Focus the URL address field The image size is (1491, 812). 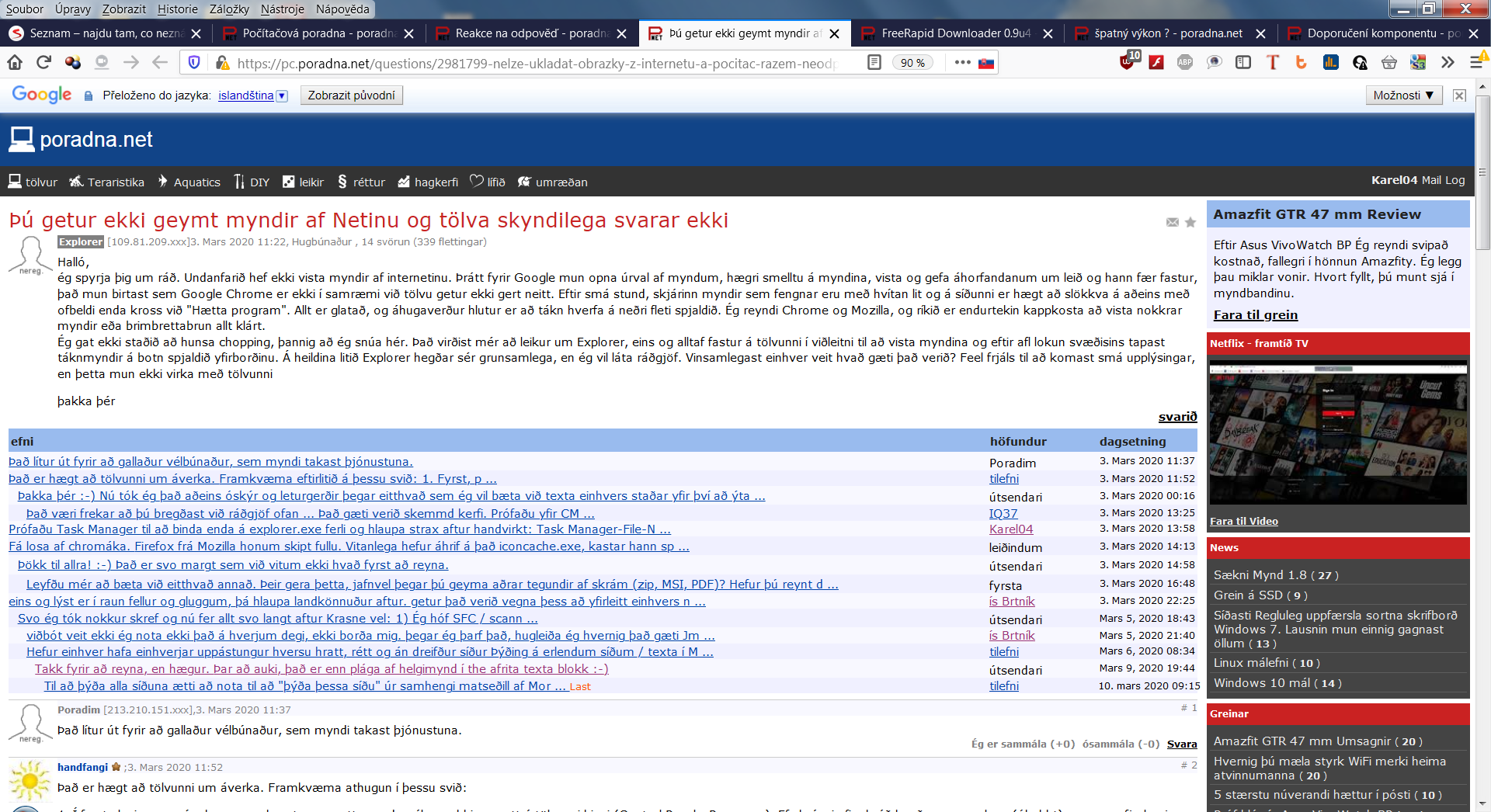coord(536,63)
